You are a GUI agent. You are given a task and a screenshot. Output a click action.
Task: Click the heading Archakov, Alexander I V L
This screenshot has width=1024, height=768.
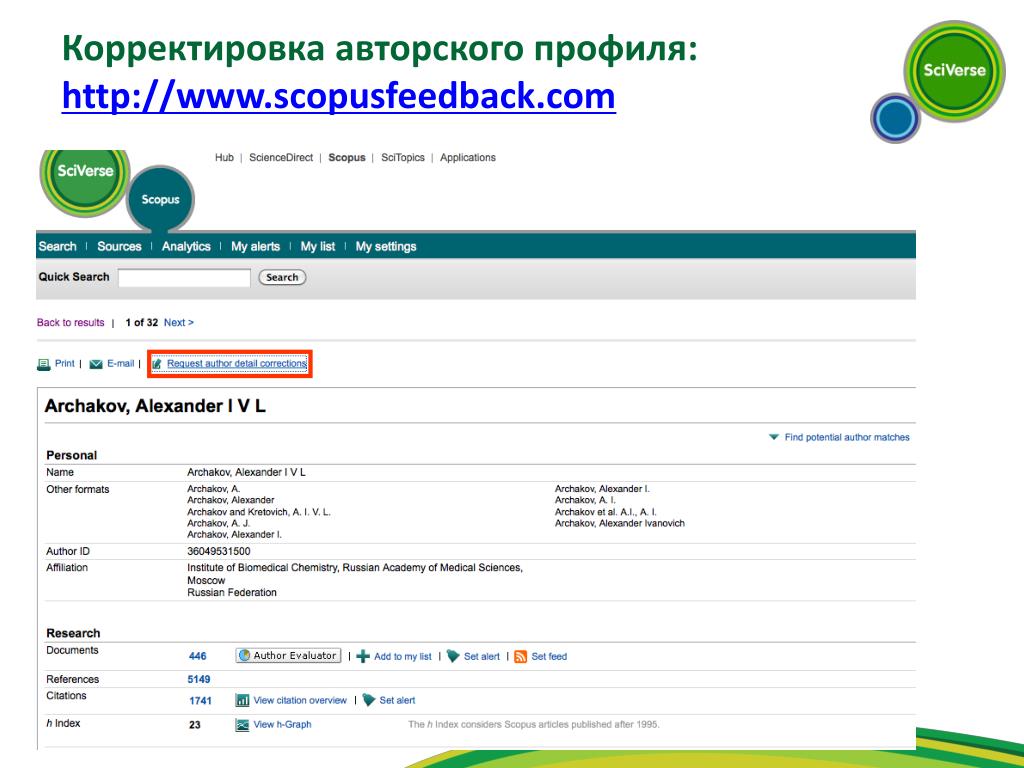pos(155,406)
